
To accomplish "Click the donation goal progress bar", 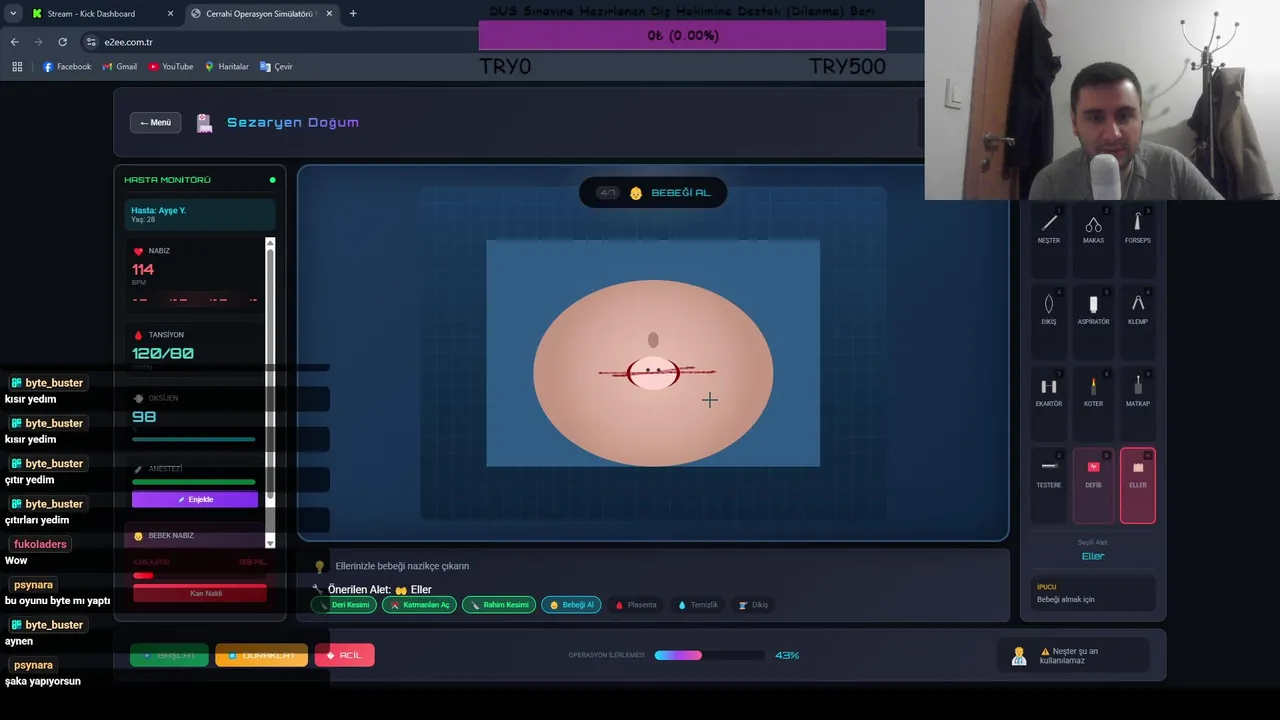I will click(x=682, y=35).
